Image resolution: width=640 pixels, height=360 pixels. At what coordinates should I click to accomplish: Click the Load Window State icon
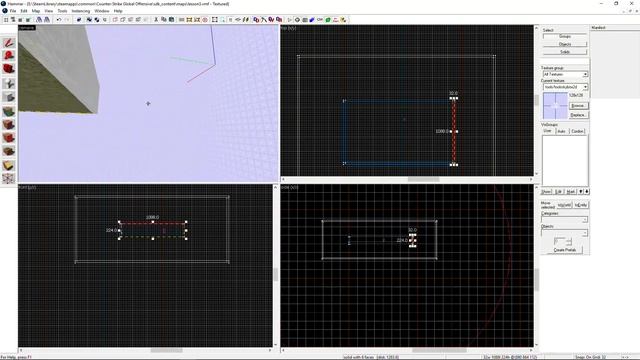(x=39, y=20)
